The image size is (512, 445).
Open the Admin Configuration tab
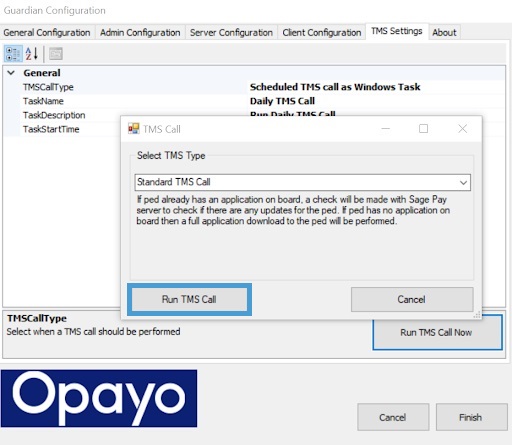pos(140,33)
